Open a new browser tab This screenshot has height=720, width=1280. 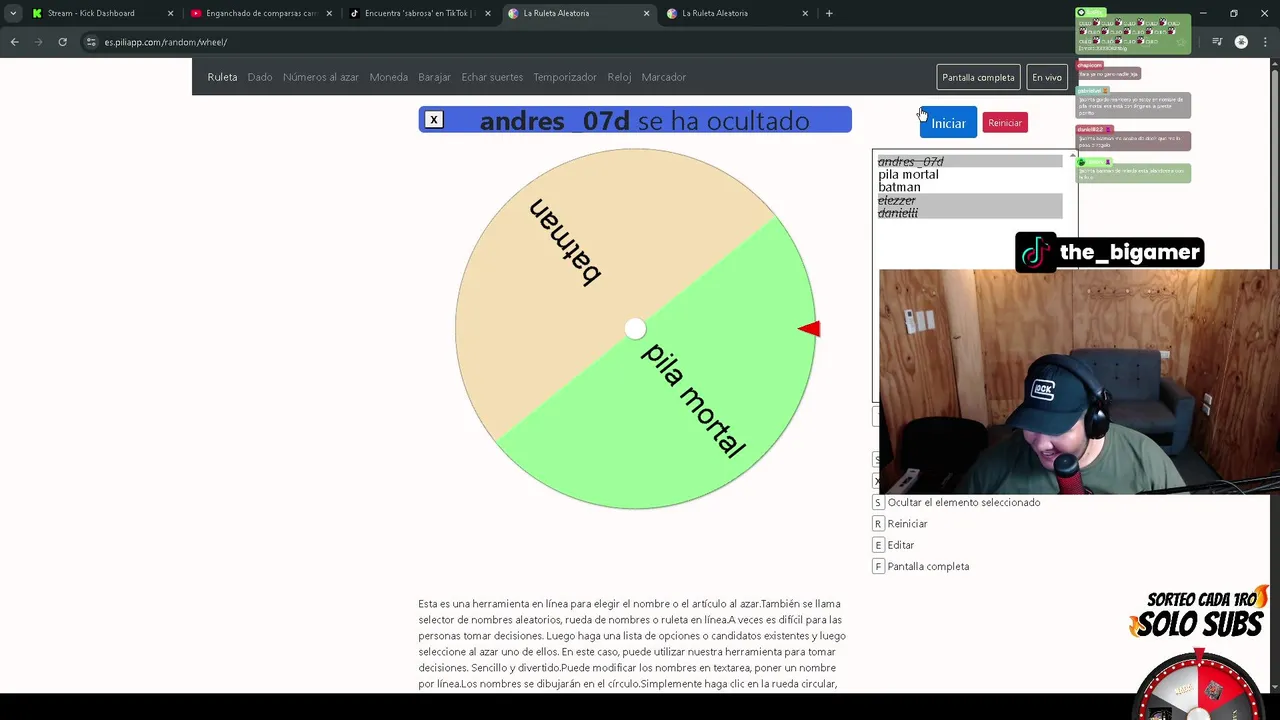point(829,13)
